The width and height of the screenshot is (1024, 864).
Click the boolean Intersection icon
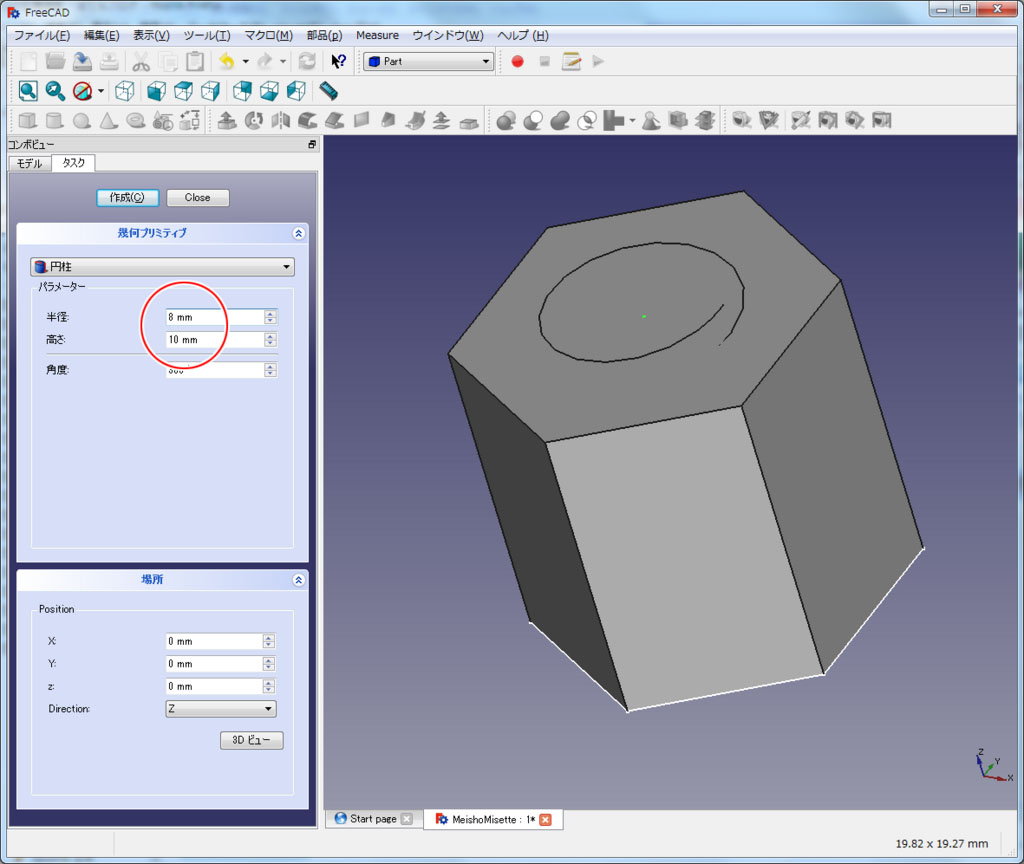click(x=587, y=120)
